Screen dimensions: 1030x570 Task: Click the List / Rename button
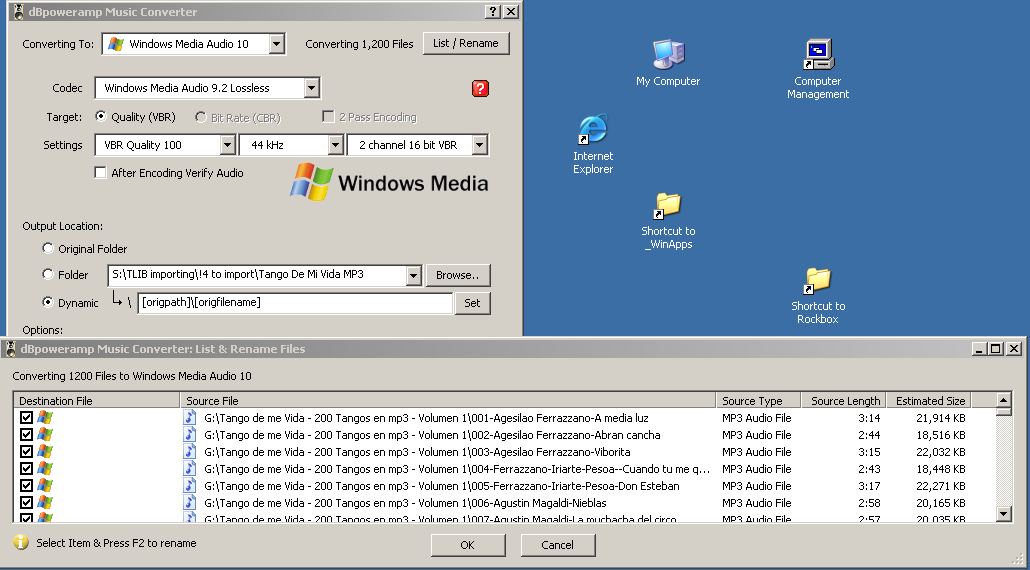pos(466,44)
